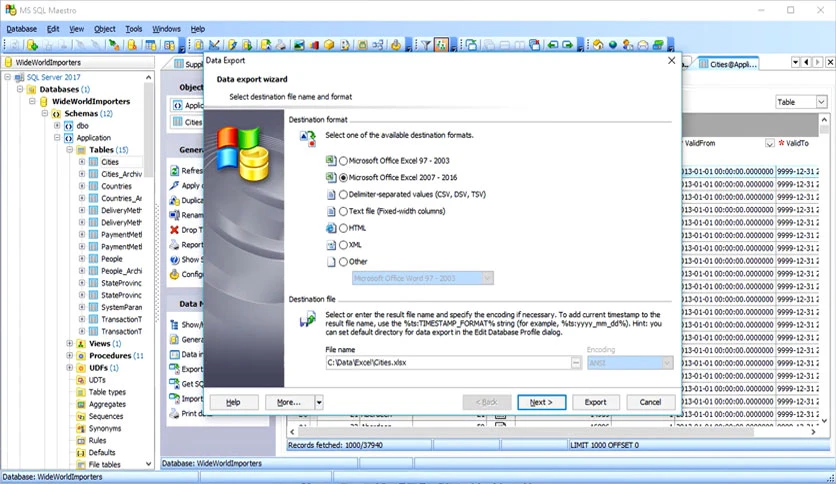The height and width of the screenshot is (484, 836).
Task: Toggle the highlighted tree view toolbar icon
Action: (441, 45)
